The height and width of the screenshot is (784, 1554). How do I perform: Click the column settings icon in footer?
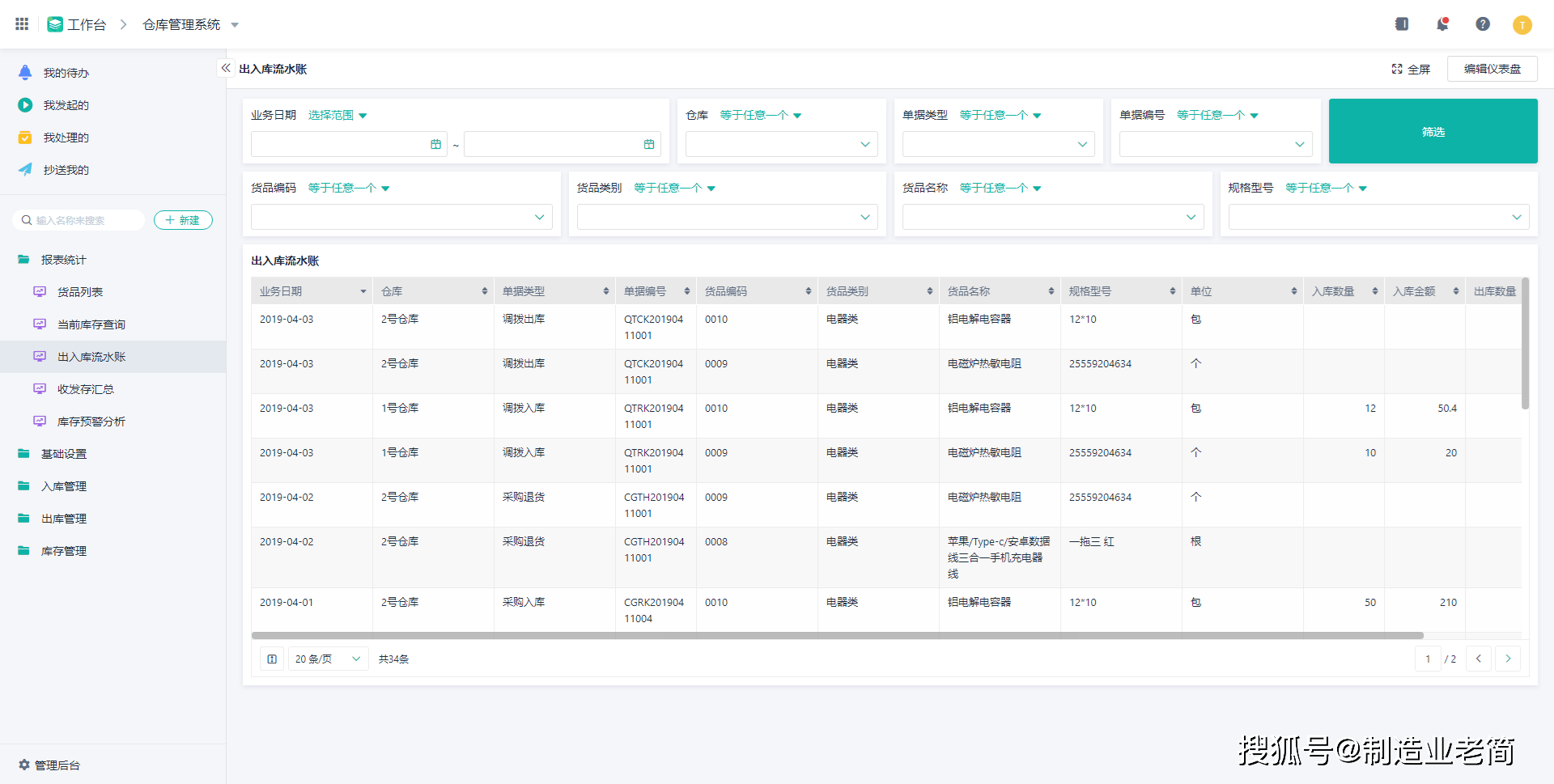[x=272, y=659]
